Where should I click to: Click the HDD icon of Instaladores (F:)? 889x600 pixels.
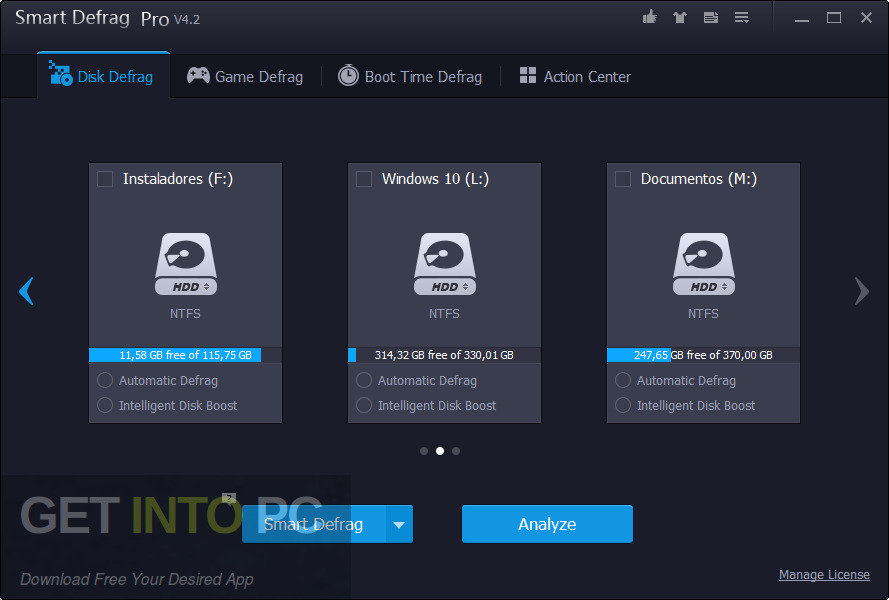pyautogui.click(x=185, y=264)
